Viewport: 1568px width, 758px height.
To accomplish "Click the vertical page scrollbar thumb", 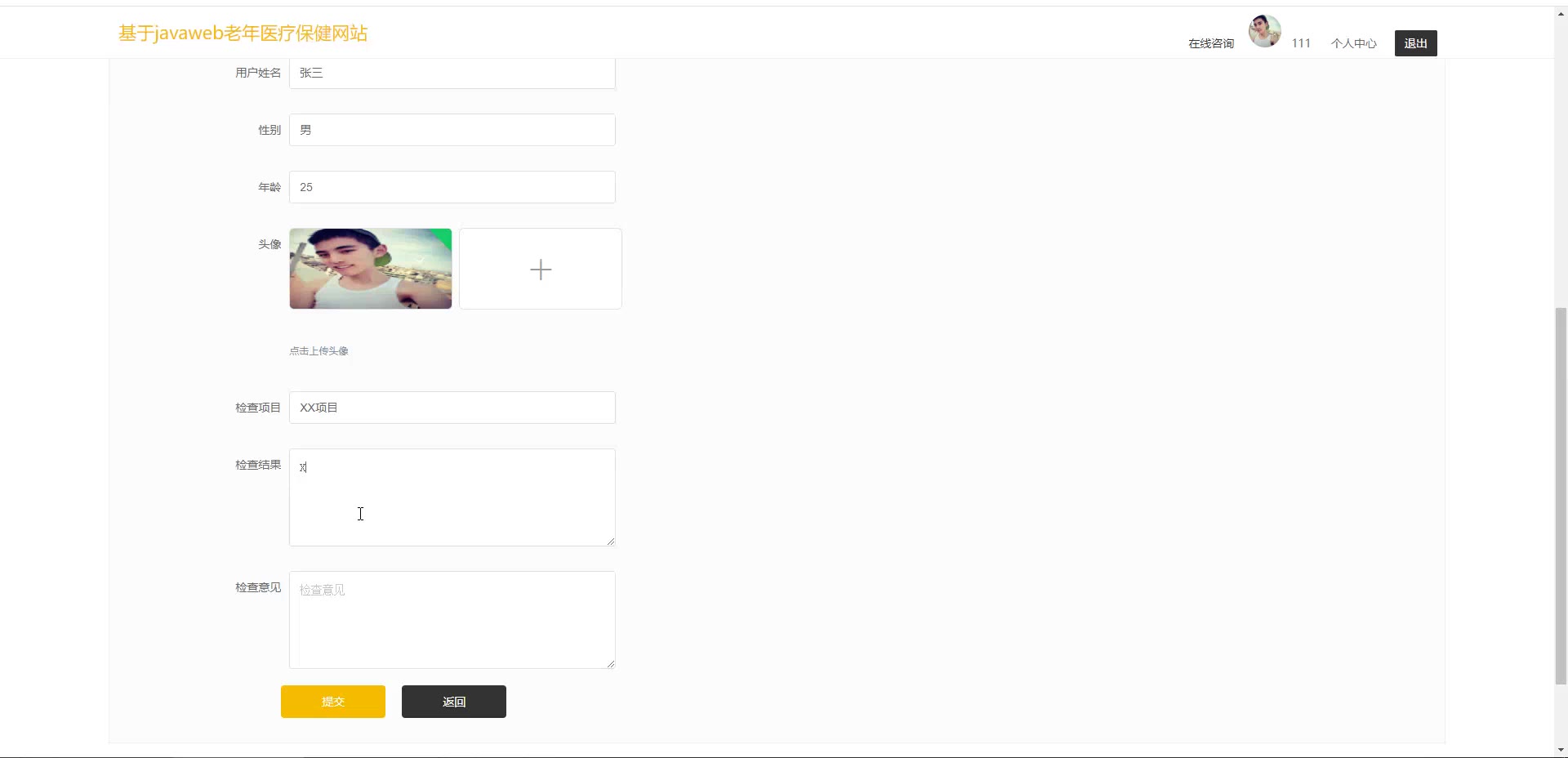I will [1561, 496].
